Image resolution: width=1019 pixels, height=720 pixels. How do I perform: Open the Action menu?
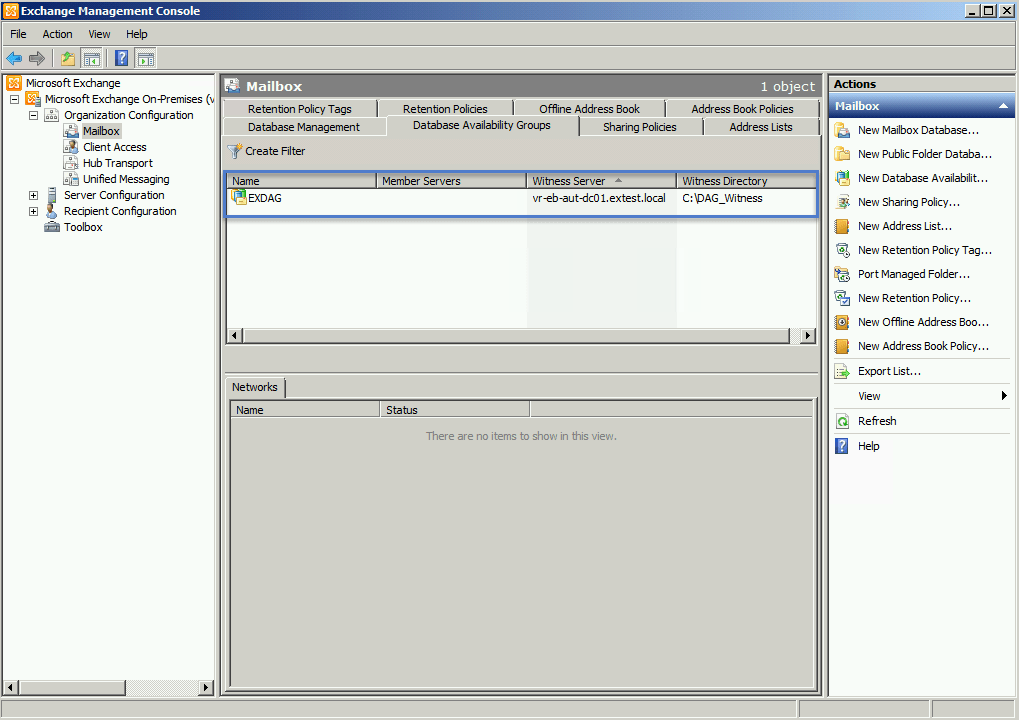tap(57, 34)
